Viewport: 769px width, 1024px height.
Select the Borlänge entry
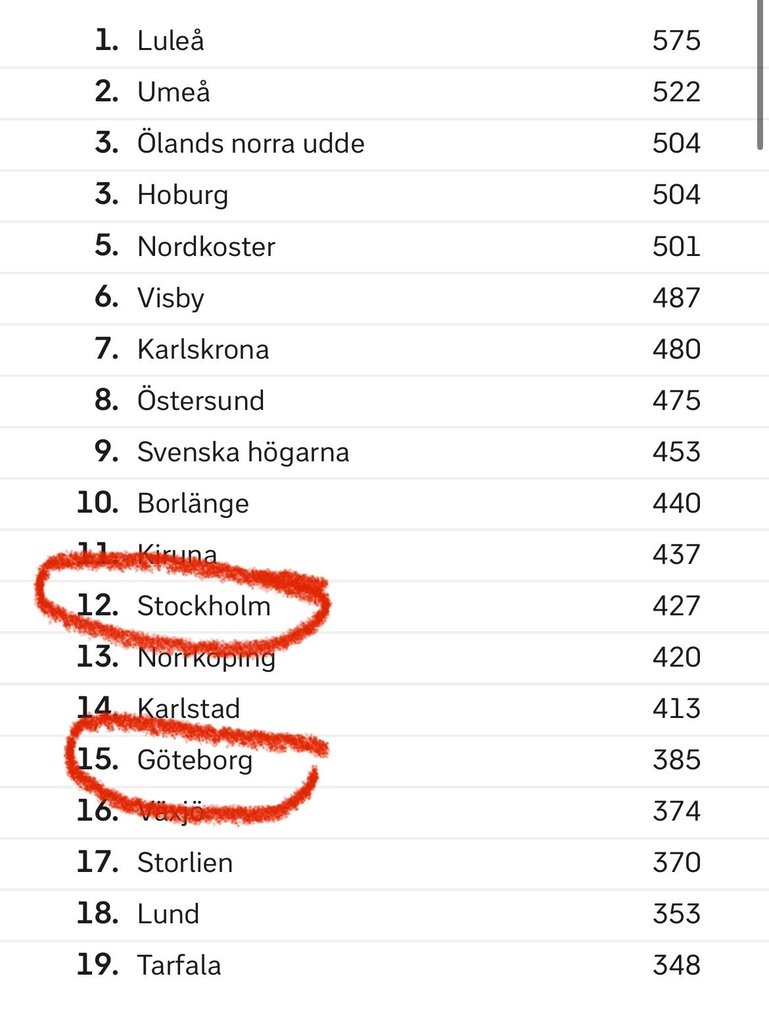pyautogui.click(x=384, y=504)
